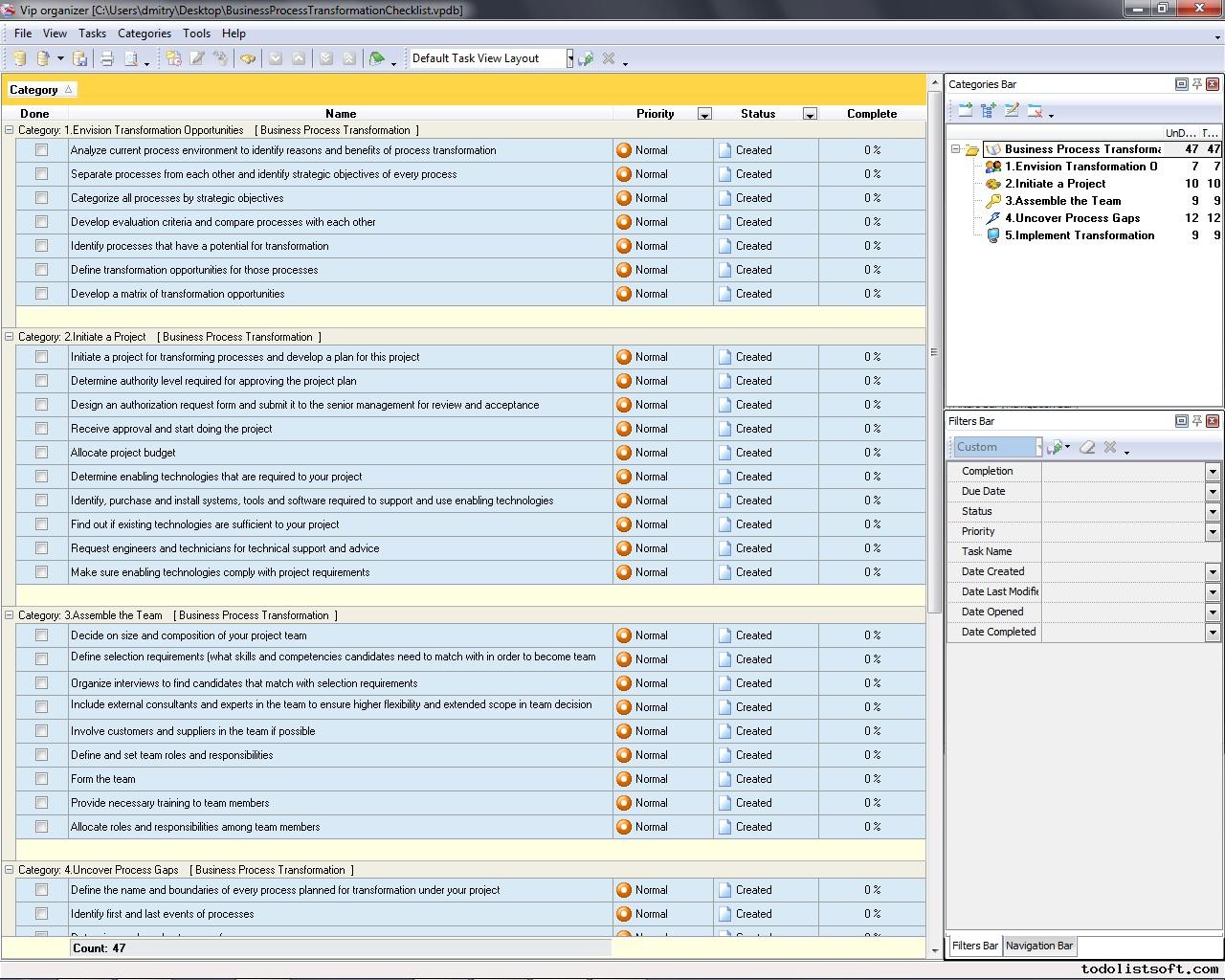This screenshot has width=1225, height=980.
Task: Pin the Filters Bar panel
Action: (1196, 421)
